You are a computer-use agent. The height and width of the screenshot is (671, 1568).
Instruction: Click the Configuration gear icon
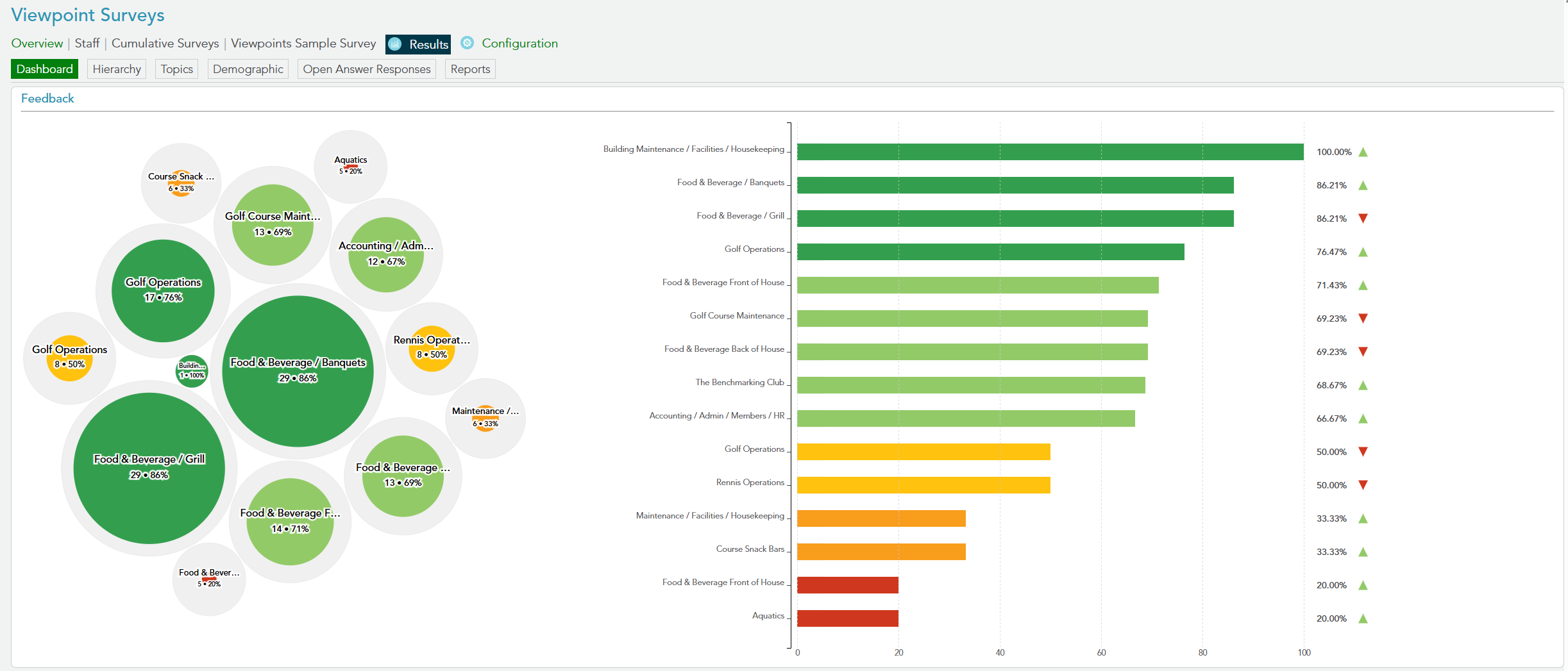tap(468, 43)
